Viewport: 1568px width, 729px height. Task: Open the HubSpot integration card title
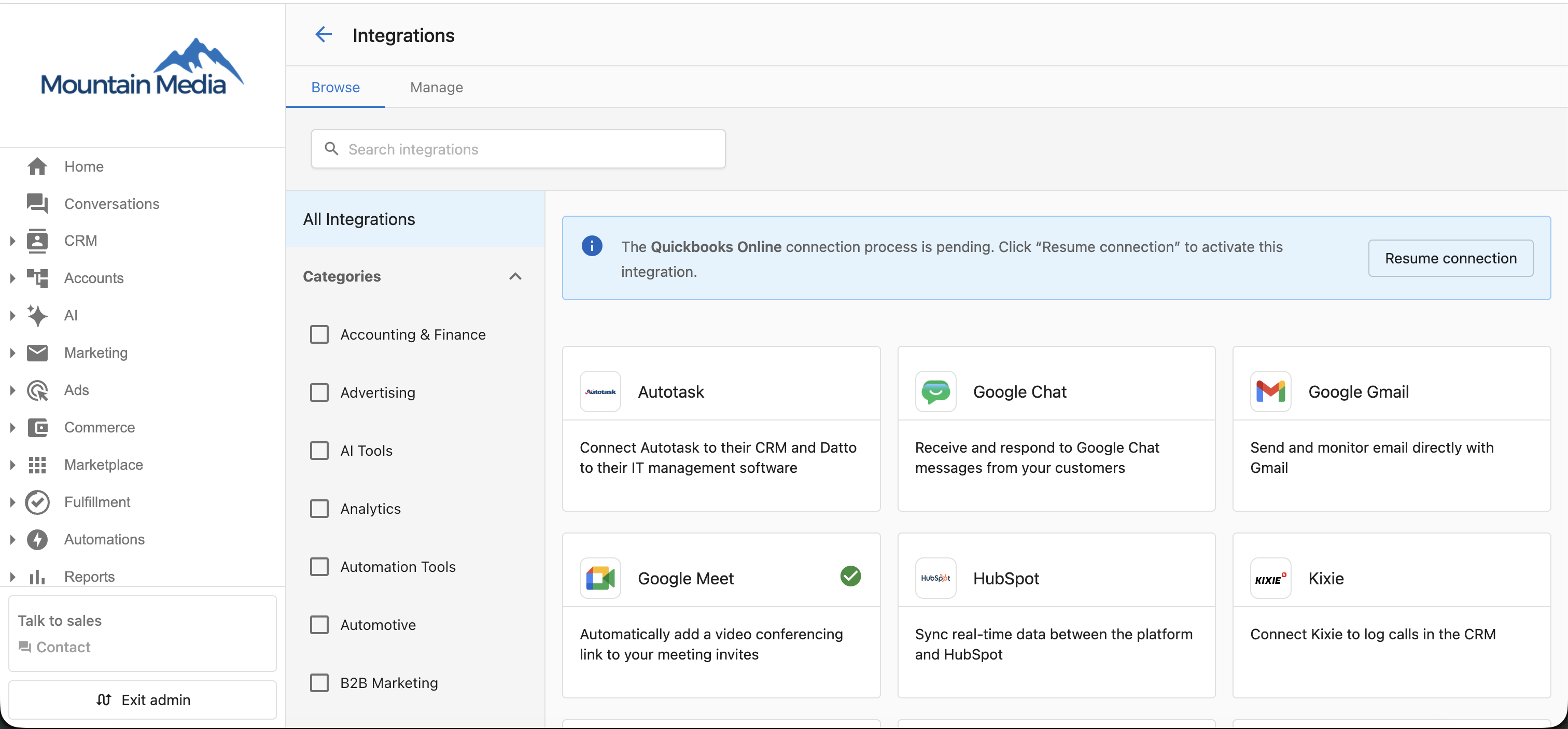point(1006,578)
